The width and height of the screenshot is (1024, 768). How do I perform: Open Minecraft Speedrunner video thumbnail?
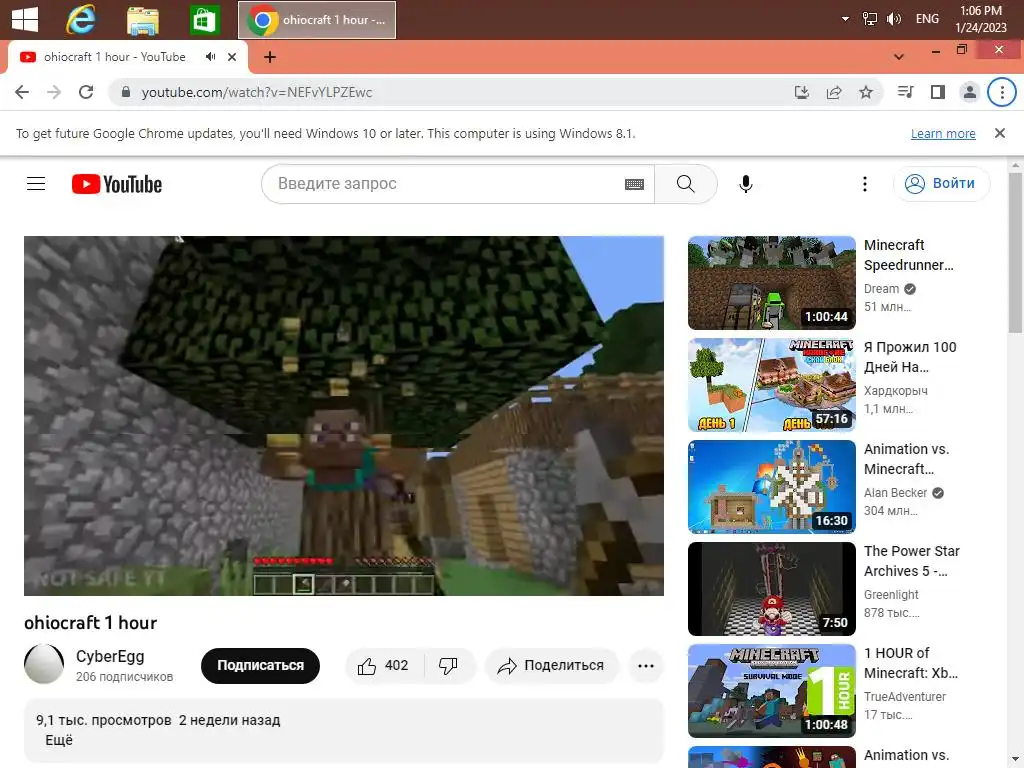771,283
